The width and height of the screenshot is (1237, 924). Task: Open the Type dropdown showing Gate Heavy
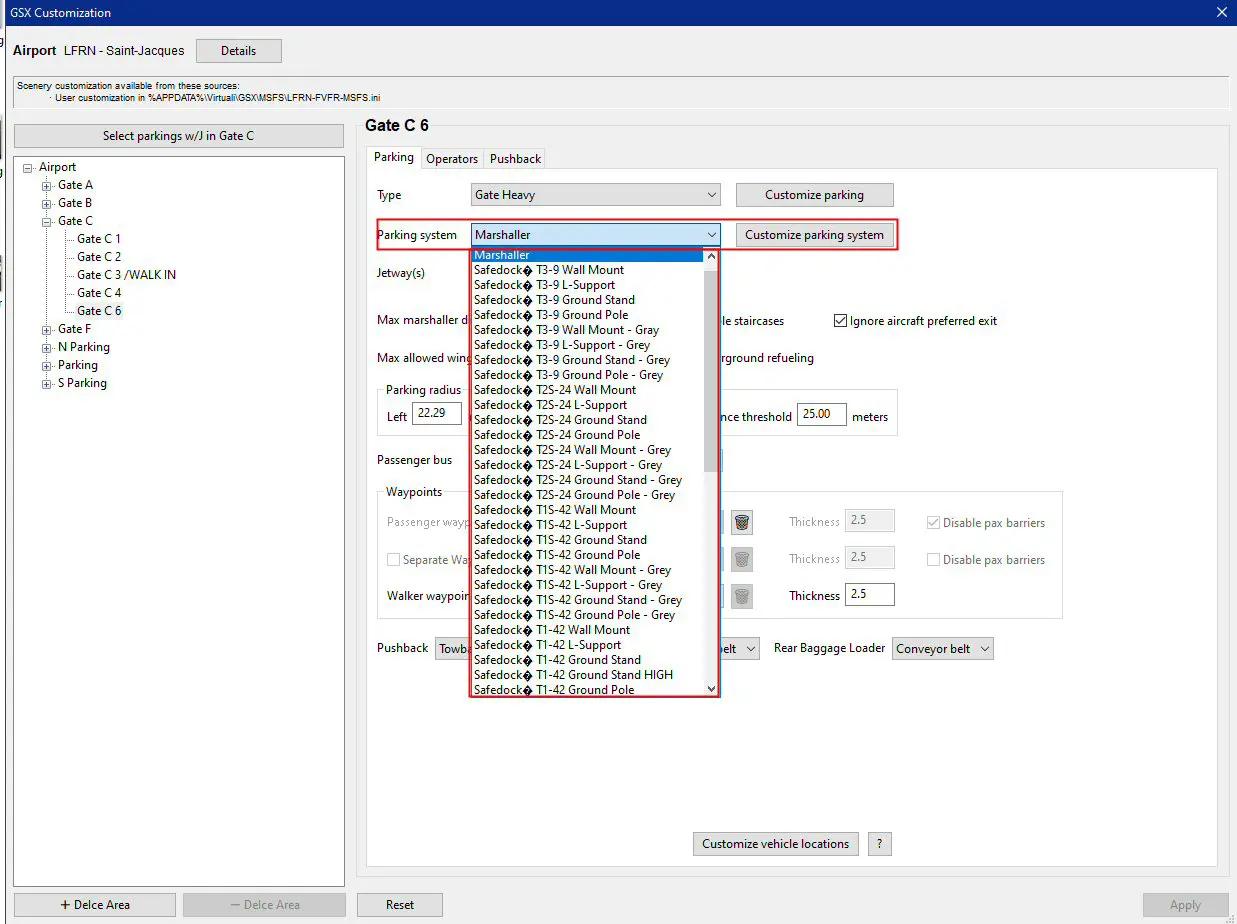595,195
